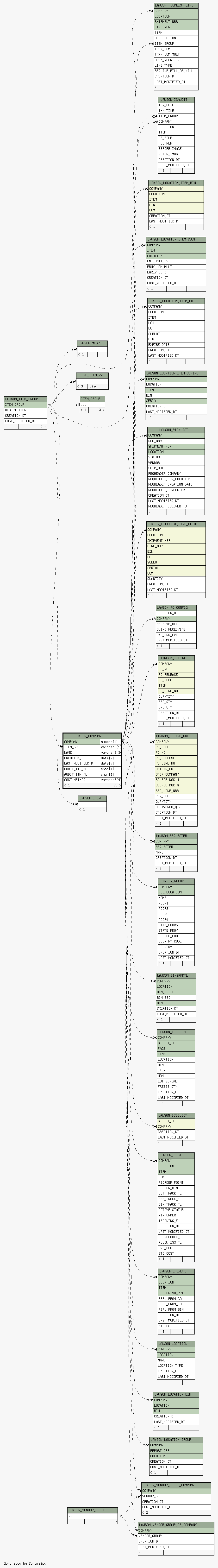This screenshot has height=1568, width=218.
Task: Select OPEN_QUANTITY in LAWSON_PICKLIST_LINE
Action: coord(176,60)
